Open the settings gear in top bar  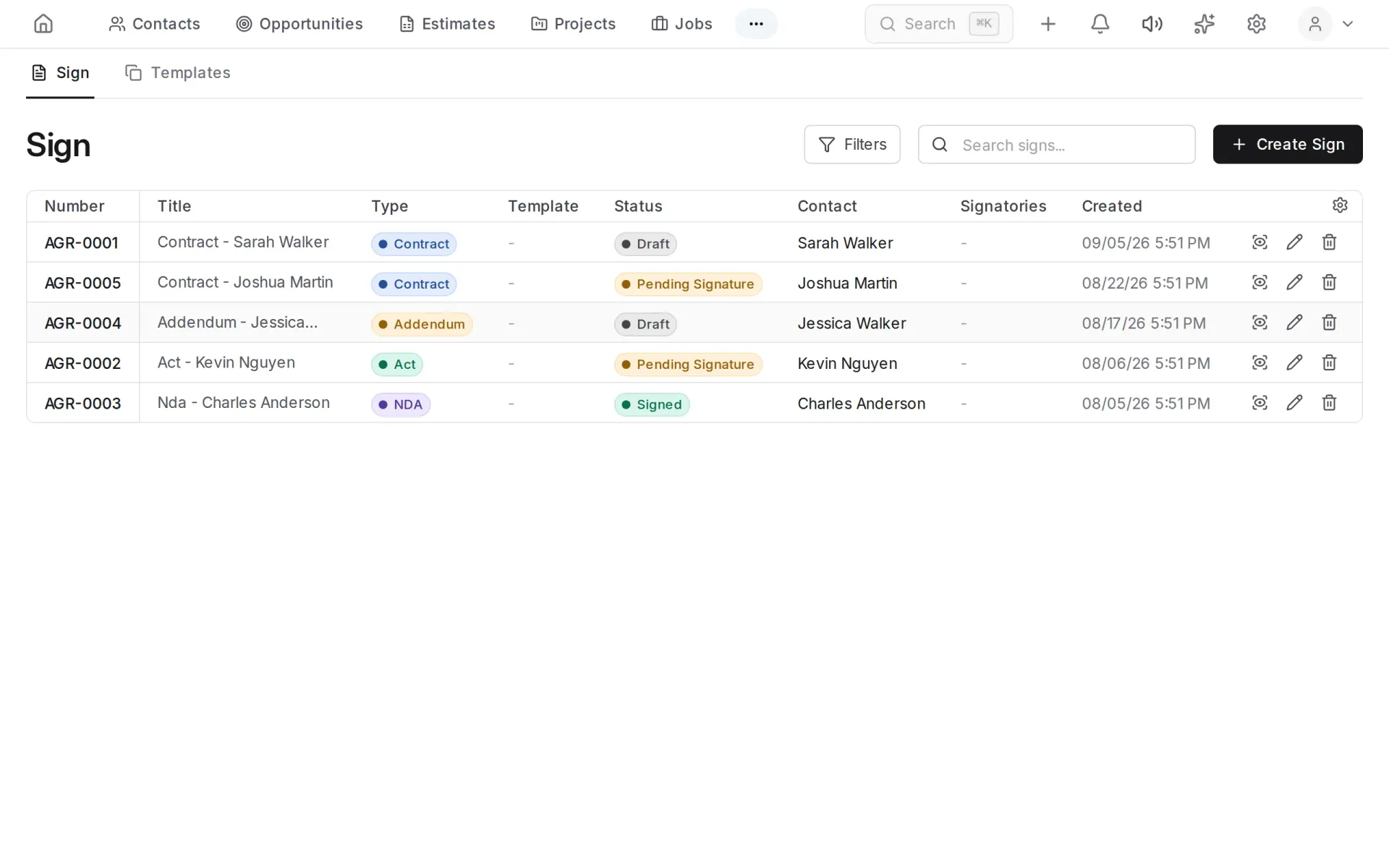1256,24
